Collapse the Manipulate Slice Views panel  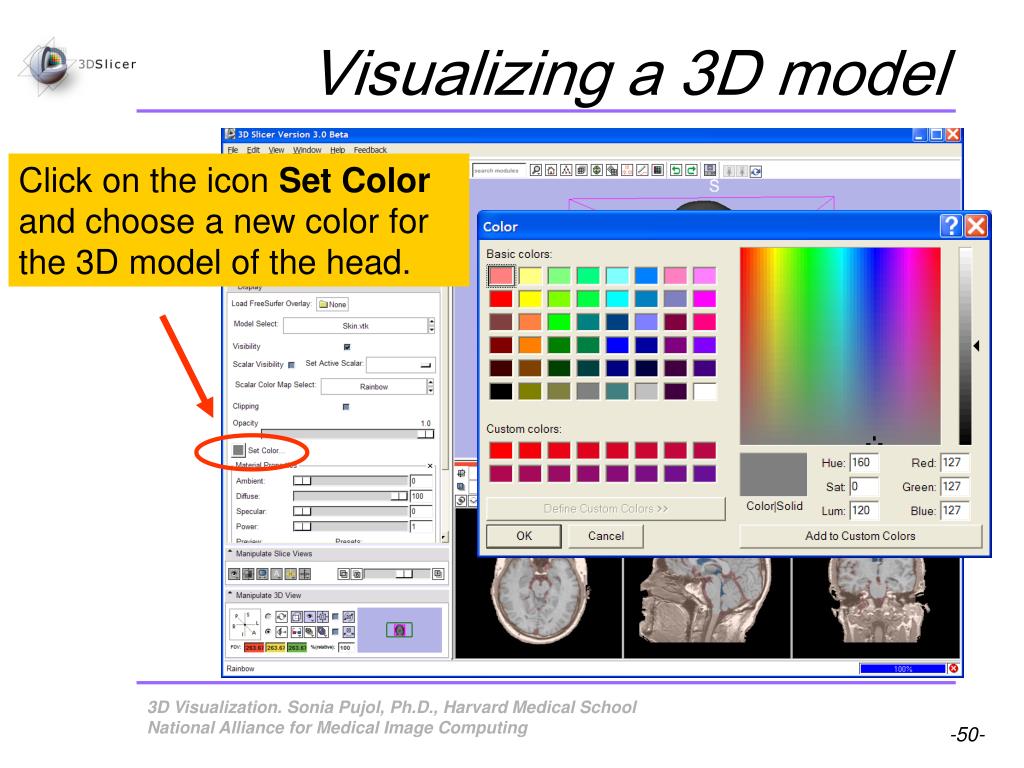(x=230, y=552)
